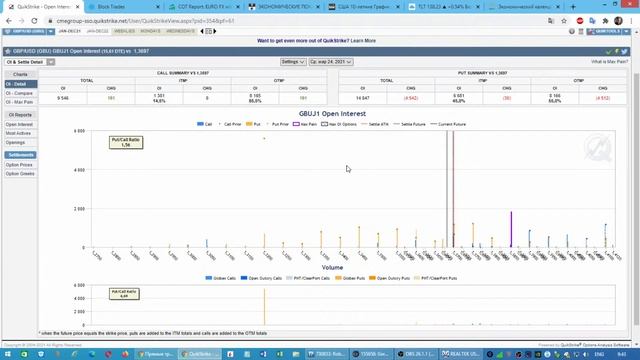Open Edge browser from the taskbar
Image resolution: width=640 pixels, height=360 pixels.
[x=91, y=354]
